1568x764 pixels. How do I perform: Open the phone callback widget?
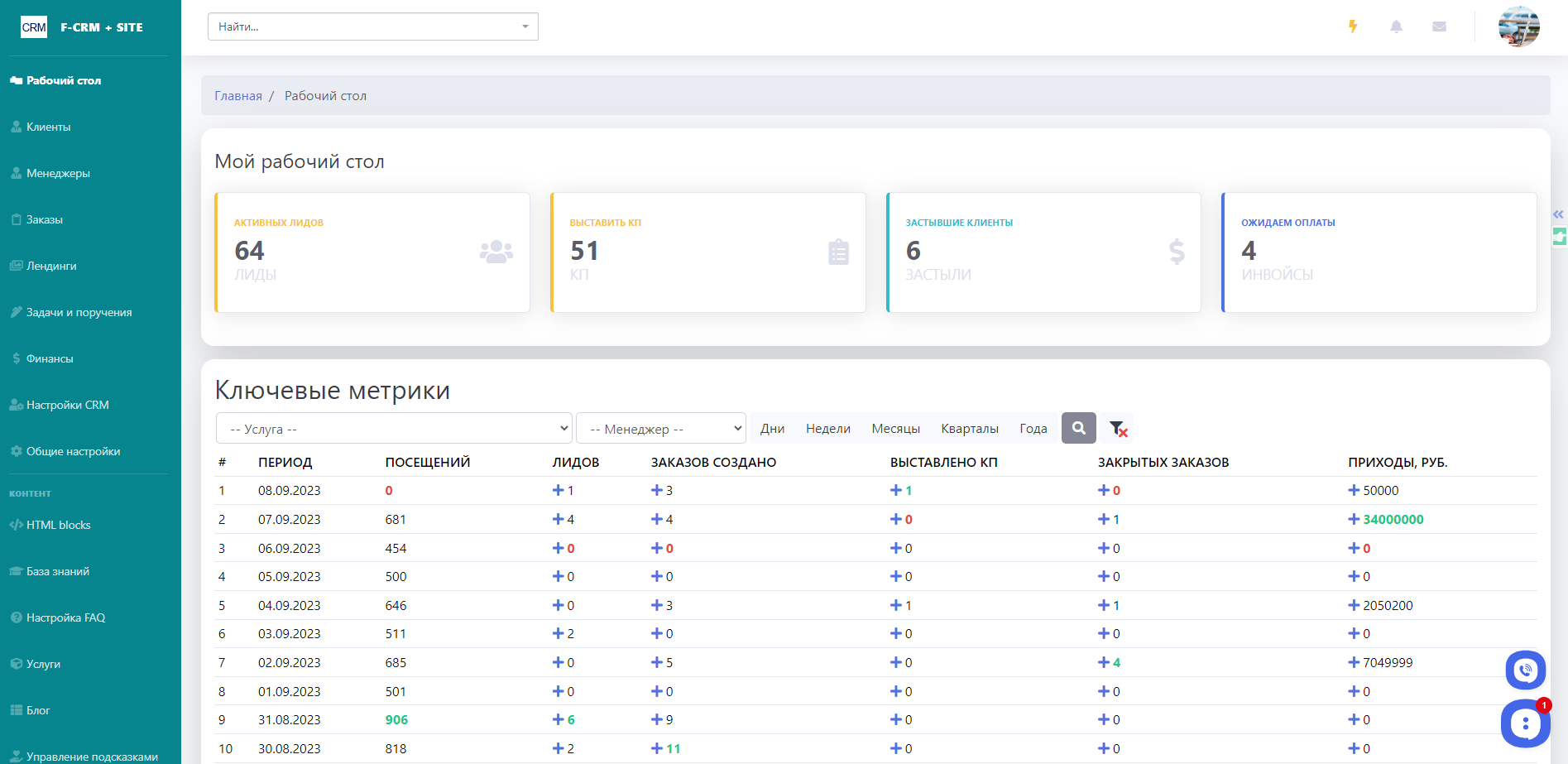[1525, 670]
